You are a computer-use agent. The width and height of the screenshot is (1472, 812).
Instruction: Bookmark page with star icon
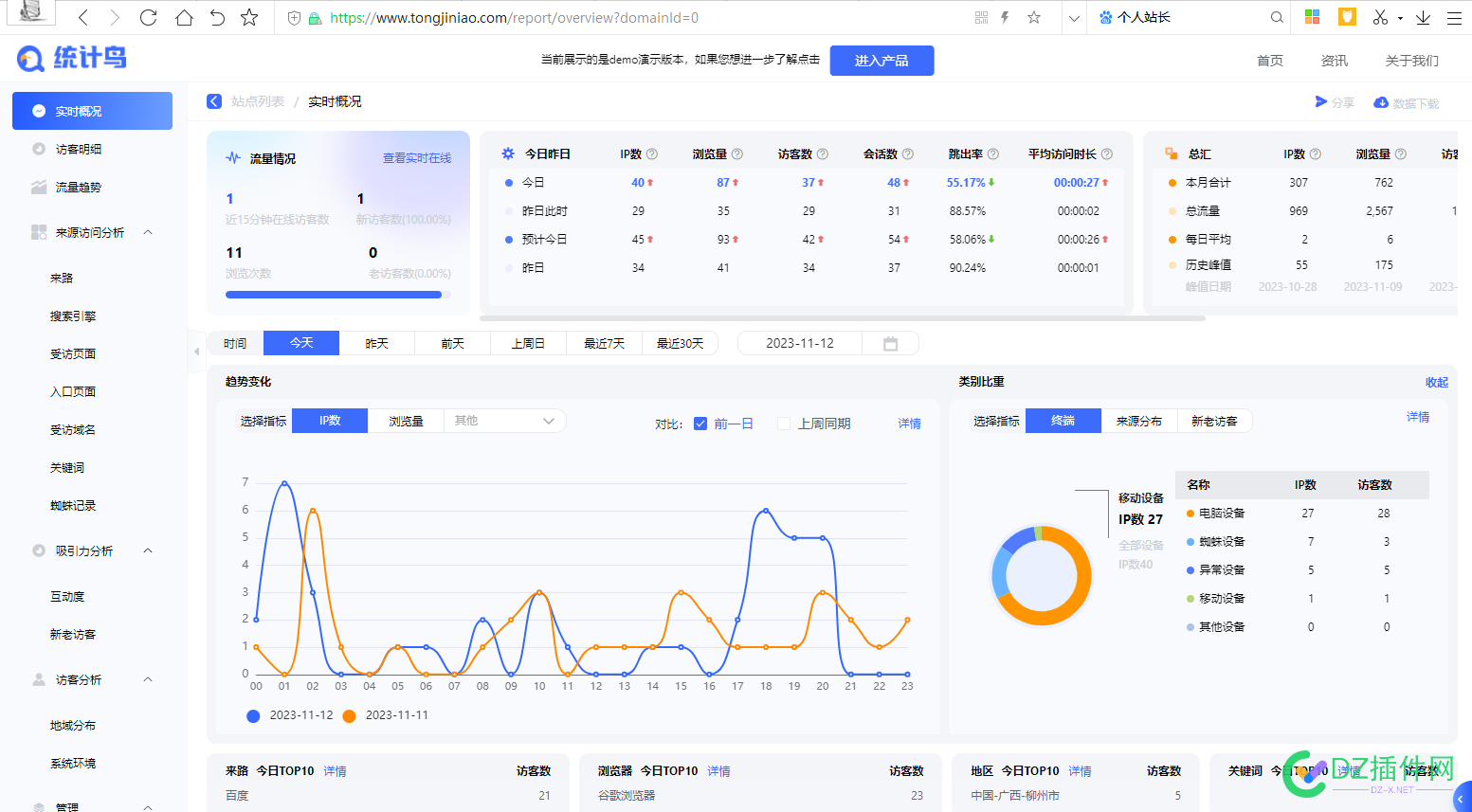pos(249,17)
